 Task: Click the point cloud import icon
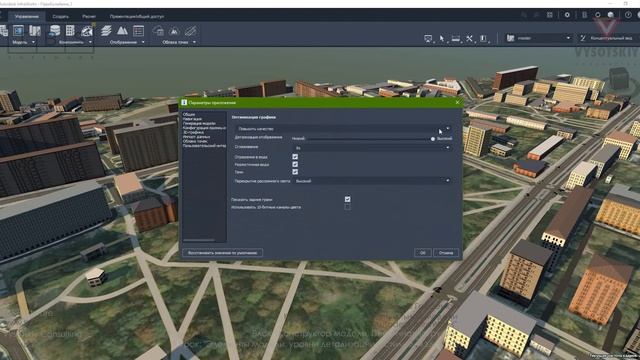(158, 31)
